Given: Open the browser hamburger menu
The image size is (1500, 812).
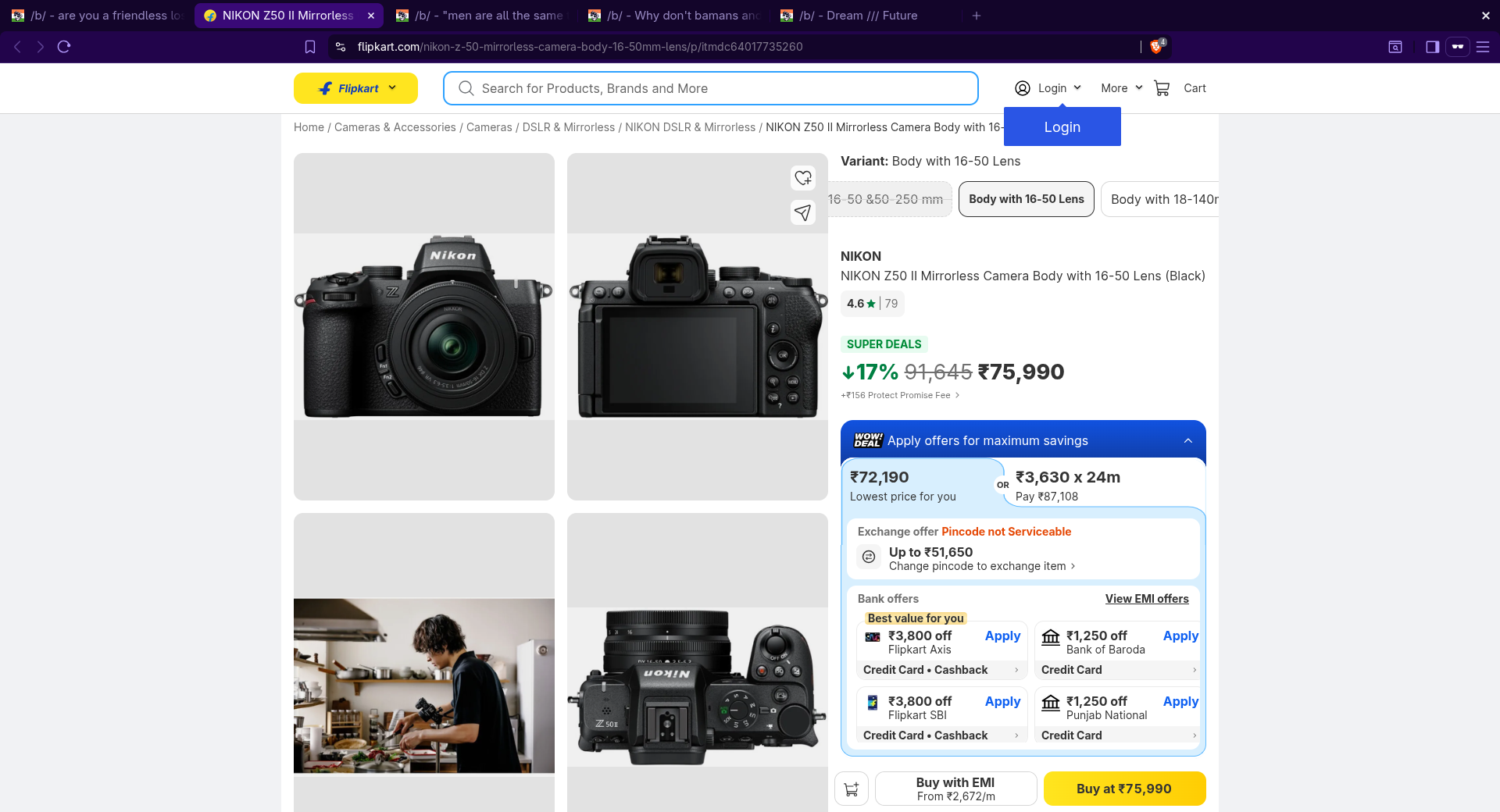Looking at the screenshot, I should [x=1483, y=47].
